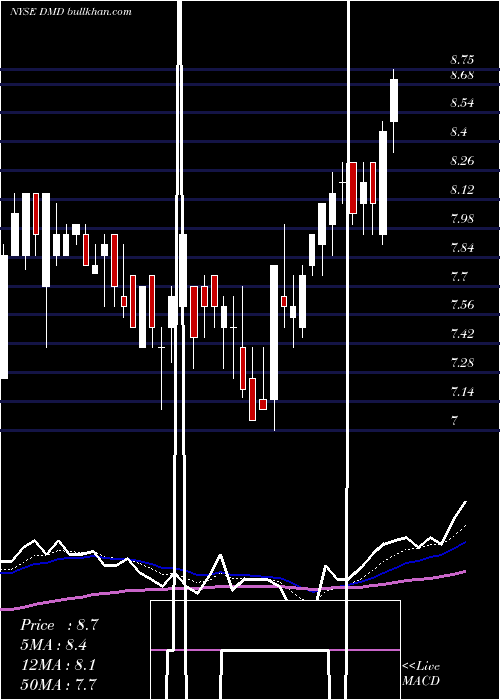Click the 8.54 price axis label
Viewport: 500px width, 700px height.
click(x=462, y=103)
